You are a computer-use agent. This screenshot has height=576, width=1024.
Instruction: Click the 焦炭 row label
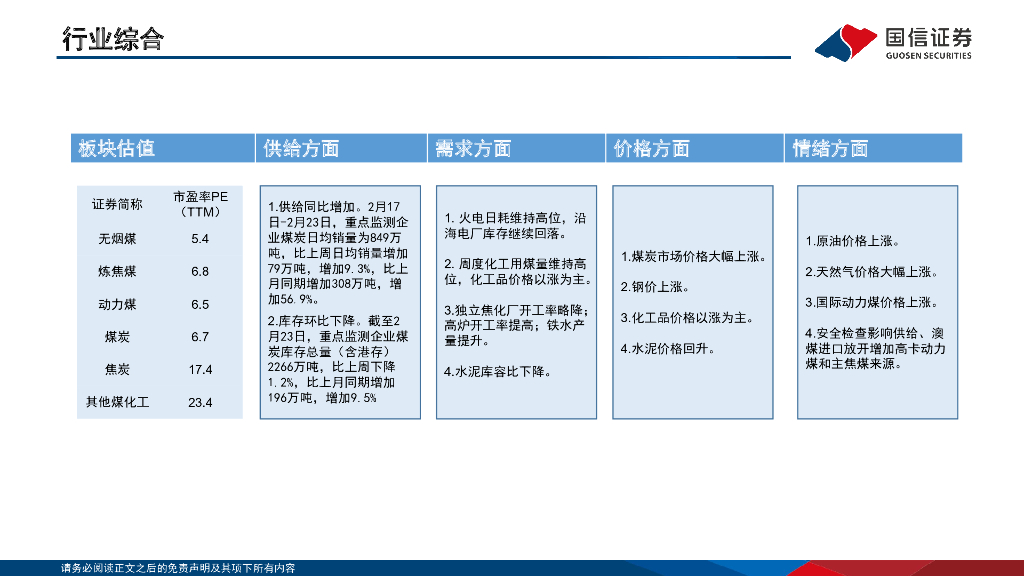[117, 370]
